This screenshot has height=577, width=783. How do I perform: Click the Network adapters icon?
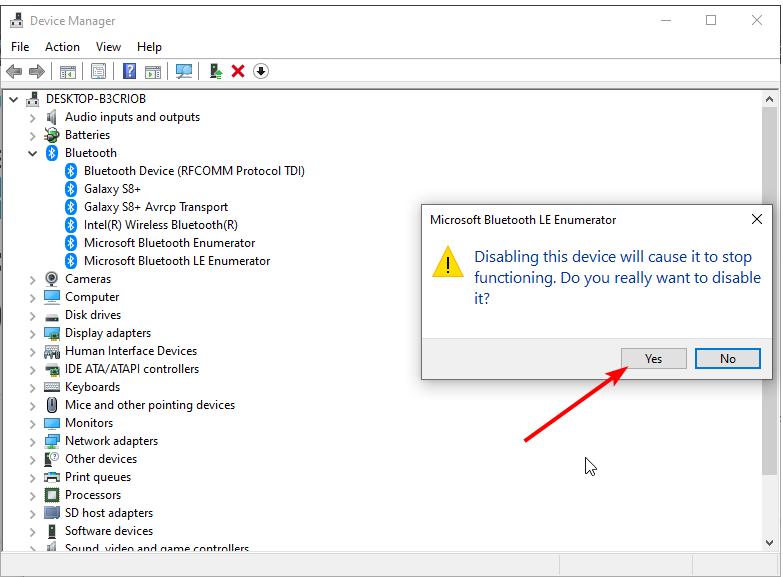click(x=52, y=441)
